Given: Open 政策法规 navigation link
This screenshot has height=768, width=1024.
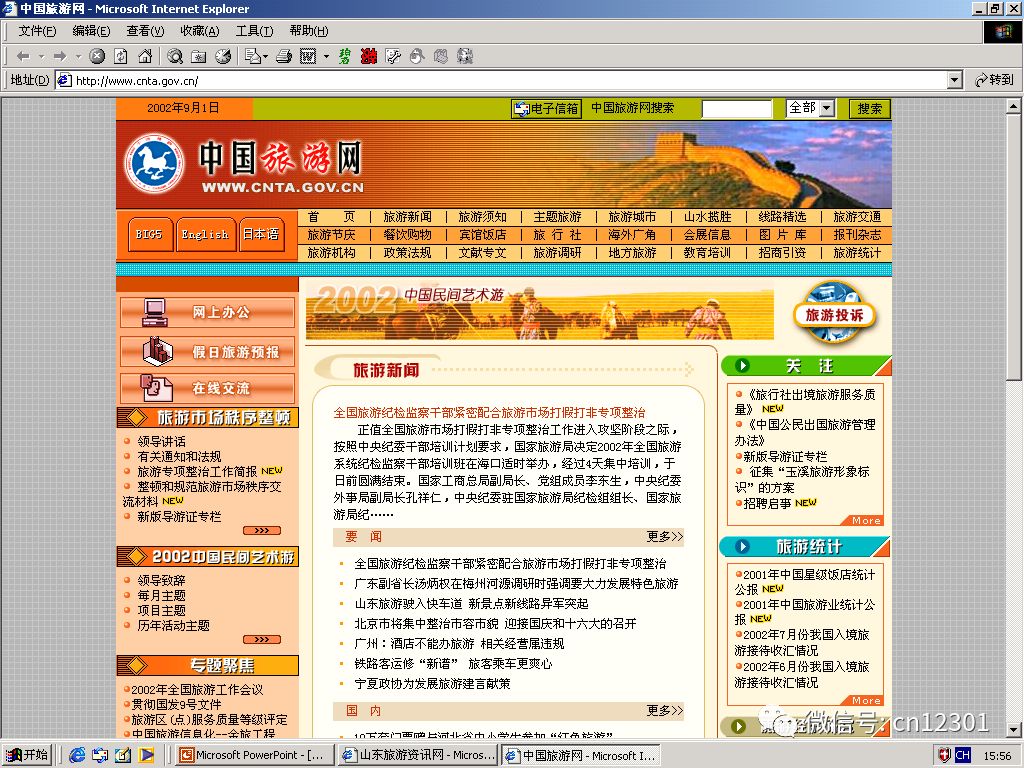Looking at the screenshot, I should click(x=408, y=253).
